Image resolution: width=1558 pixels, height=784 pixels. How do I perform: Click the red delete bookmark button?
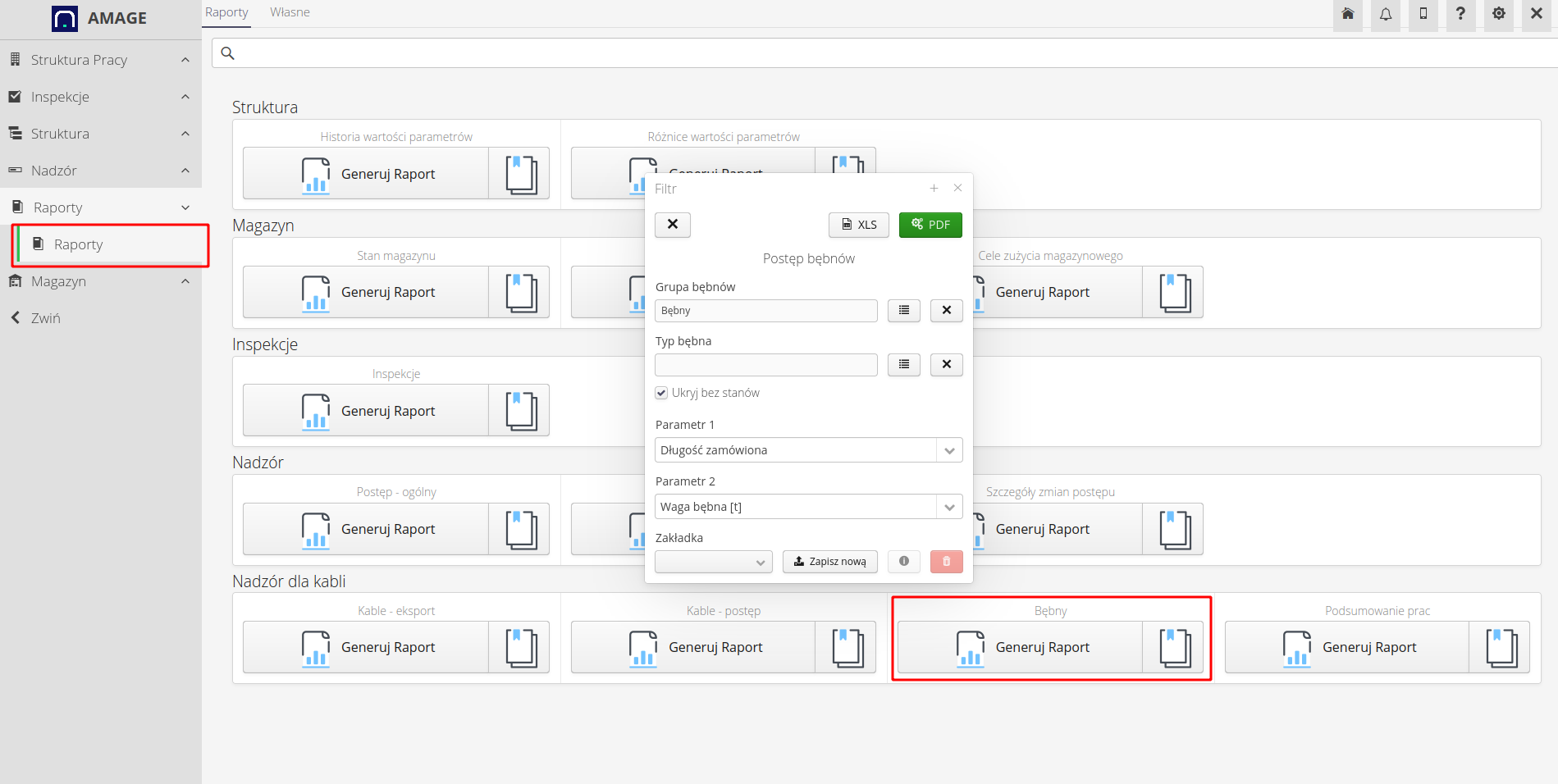coord(946,562)
